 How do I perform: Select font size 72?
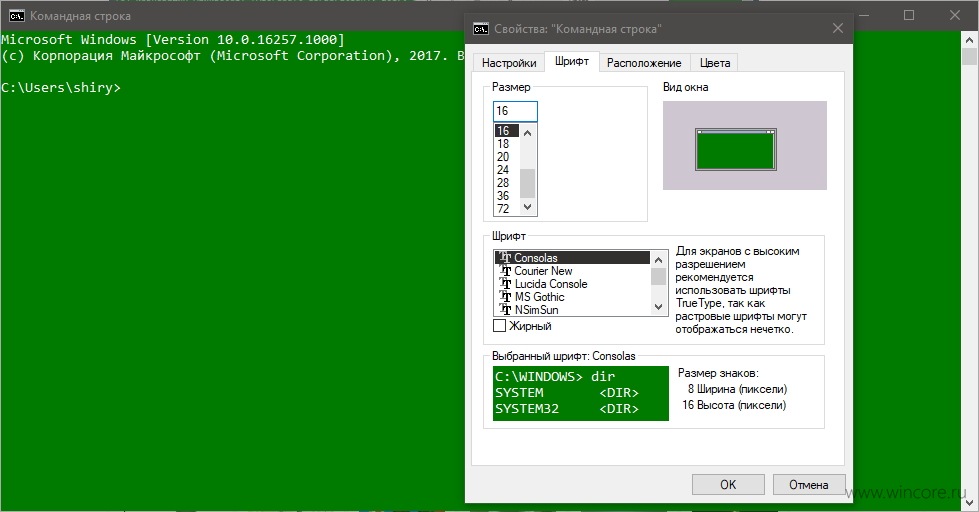(x=507, y=209)
